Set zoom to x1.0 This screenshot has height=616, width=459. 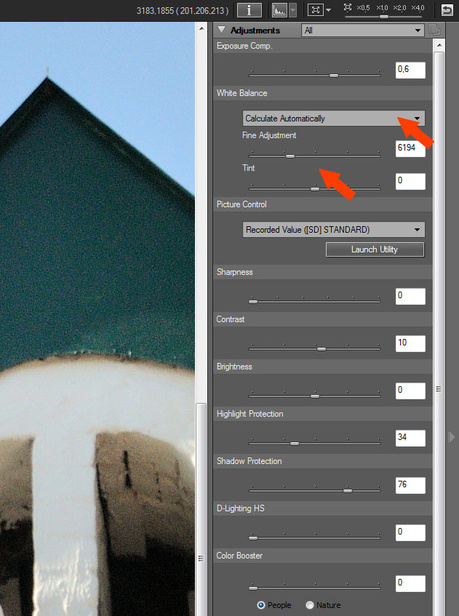[382, 7]
